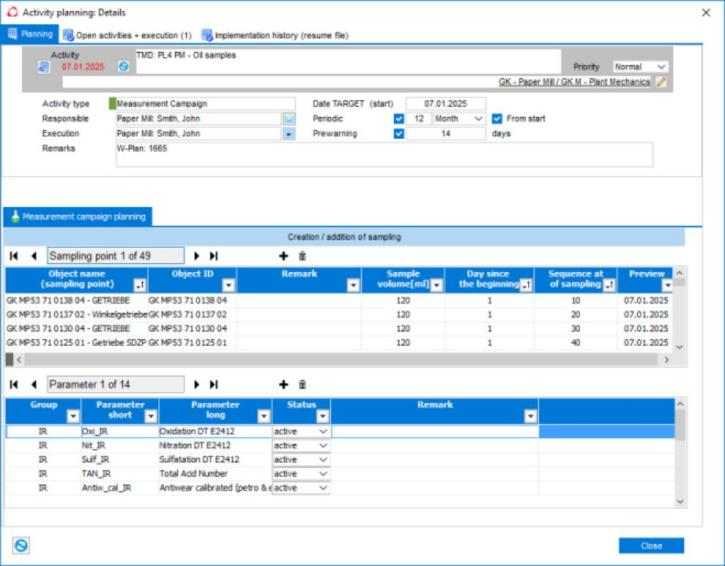Open Group column filter
The width and height of the screenshot is (725, 566).
click(x=73, y=417)
